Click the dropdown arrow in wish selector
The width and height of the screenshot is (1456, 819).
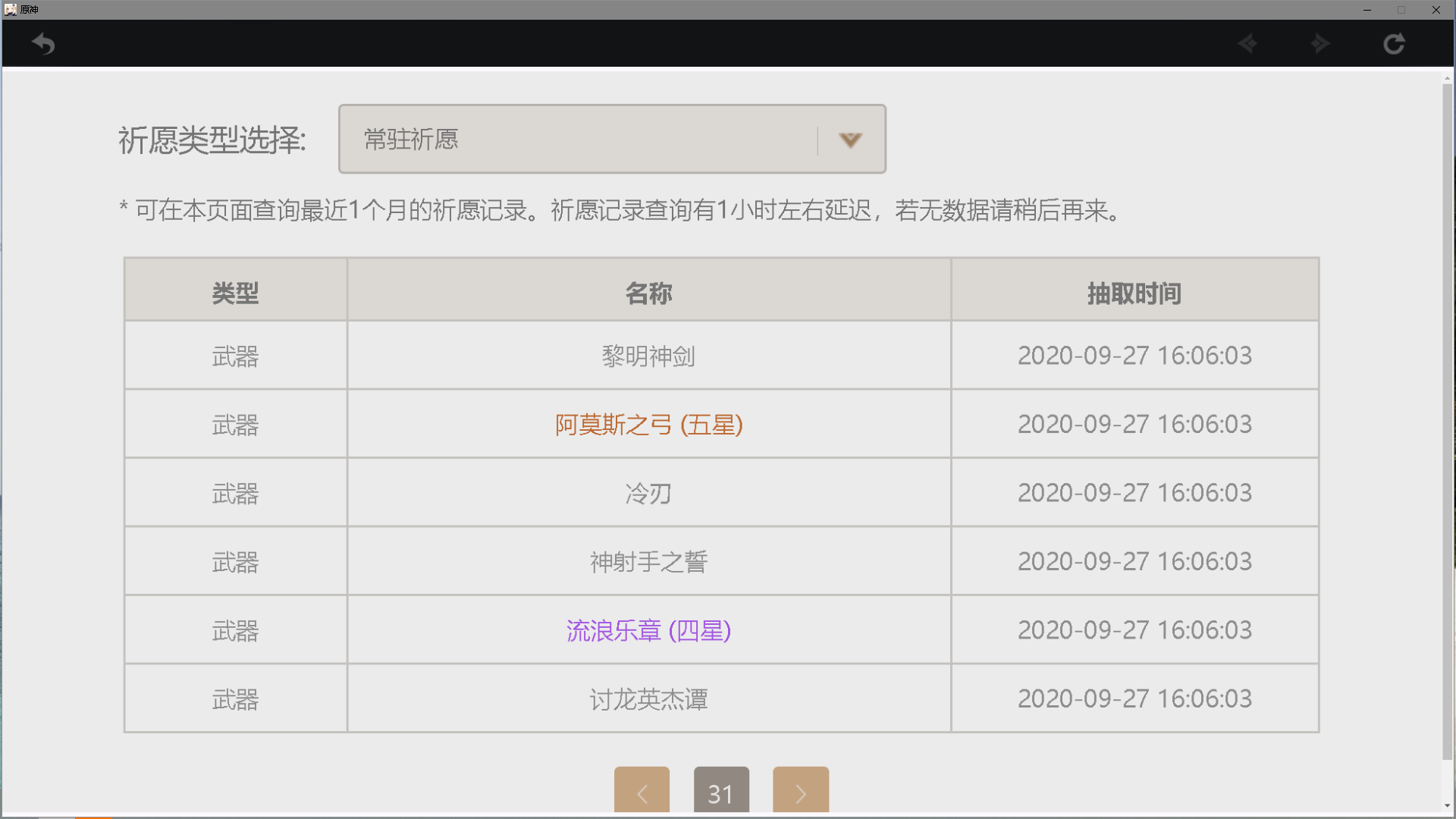850,140
